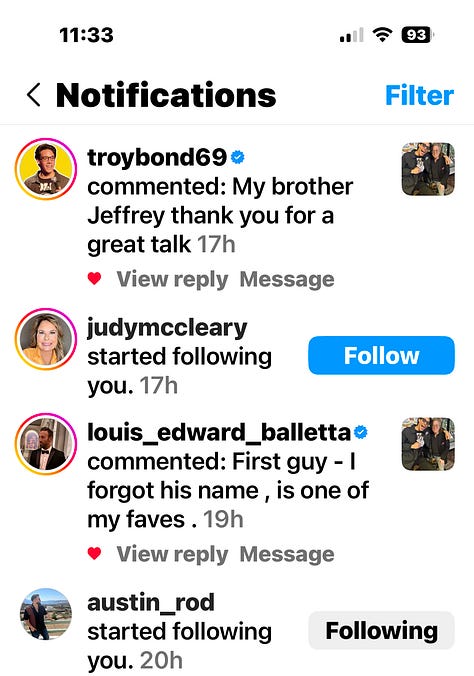The width and height of the screenshot is (474, 676).
Task: Open judymccleary's profile picture
Action: click(x=46, y=339)
